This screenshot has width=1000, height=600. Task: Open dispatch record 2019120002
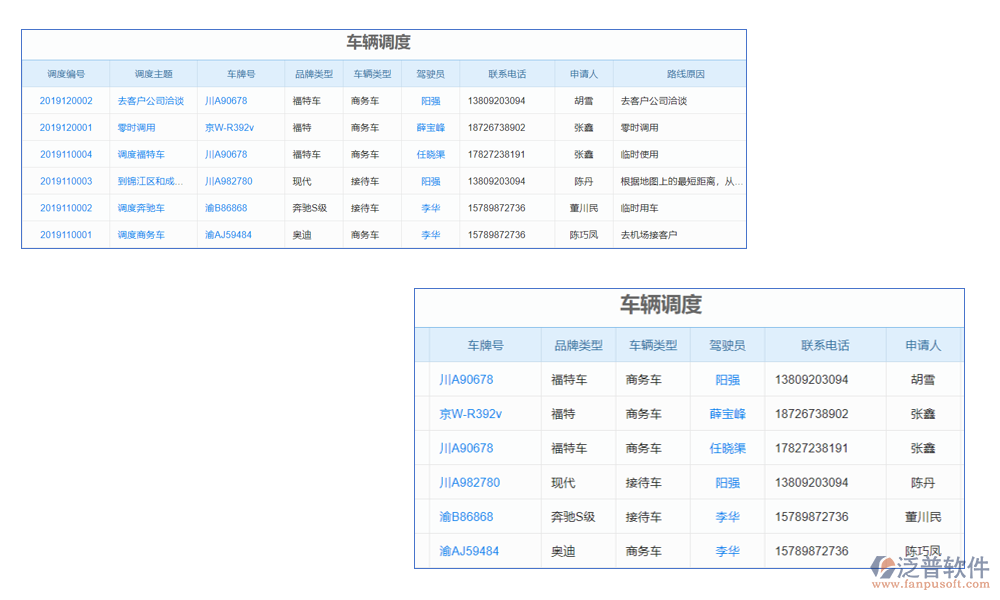coord(65,100)
